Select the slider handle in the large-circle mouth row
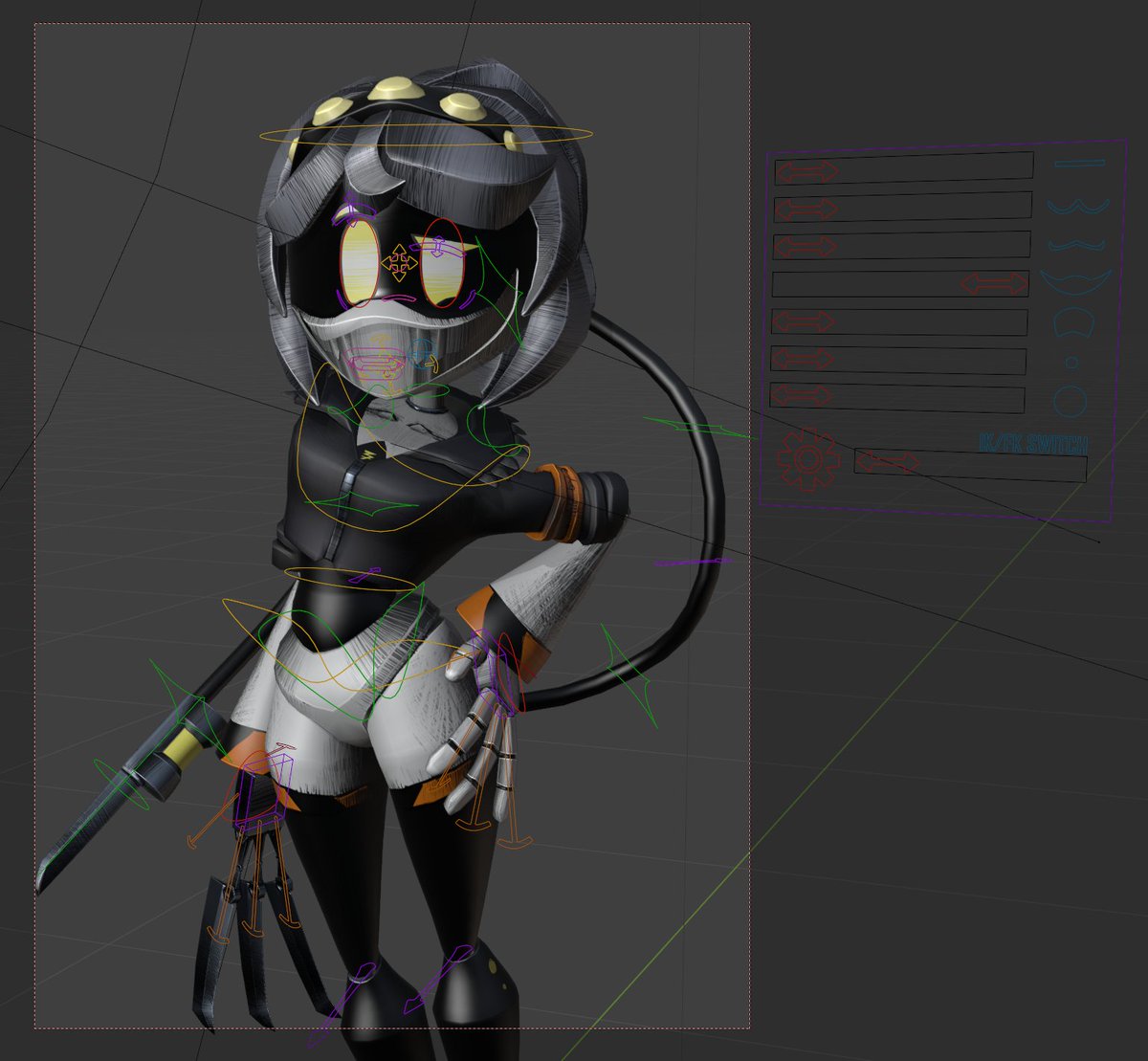 (801, 395)
